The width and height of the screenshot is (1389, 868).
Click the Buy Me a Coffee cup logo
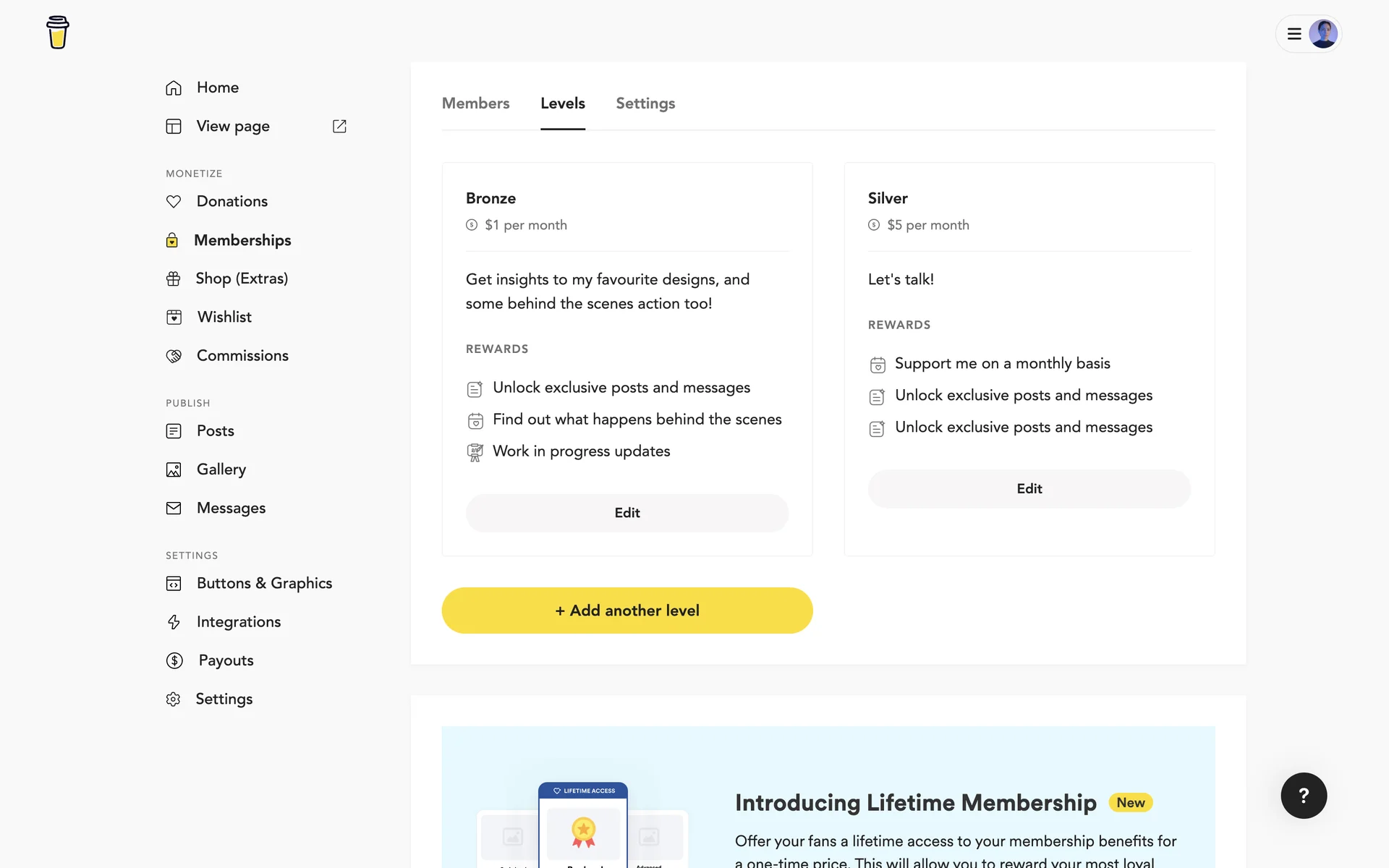58,33
